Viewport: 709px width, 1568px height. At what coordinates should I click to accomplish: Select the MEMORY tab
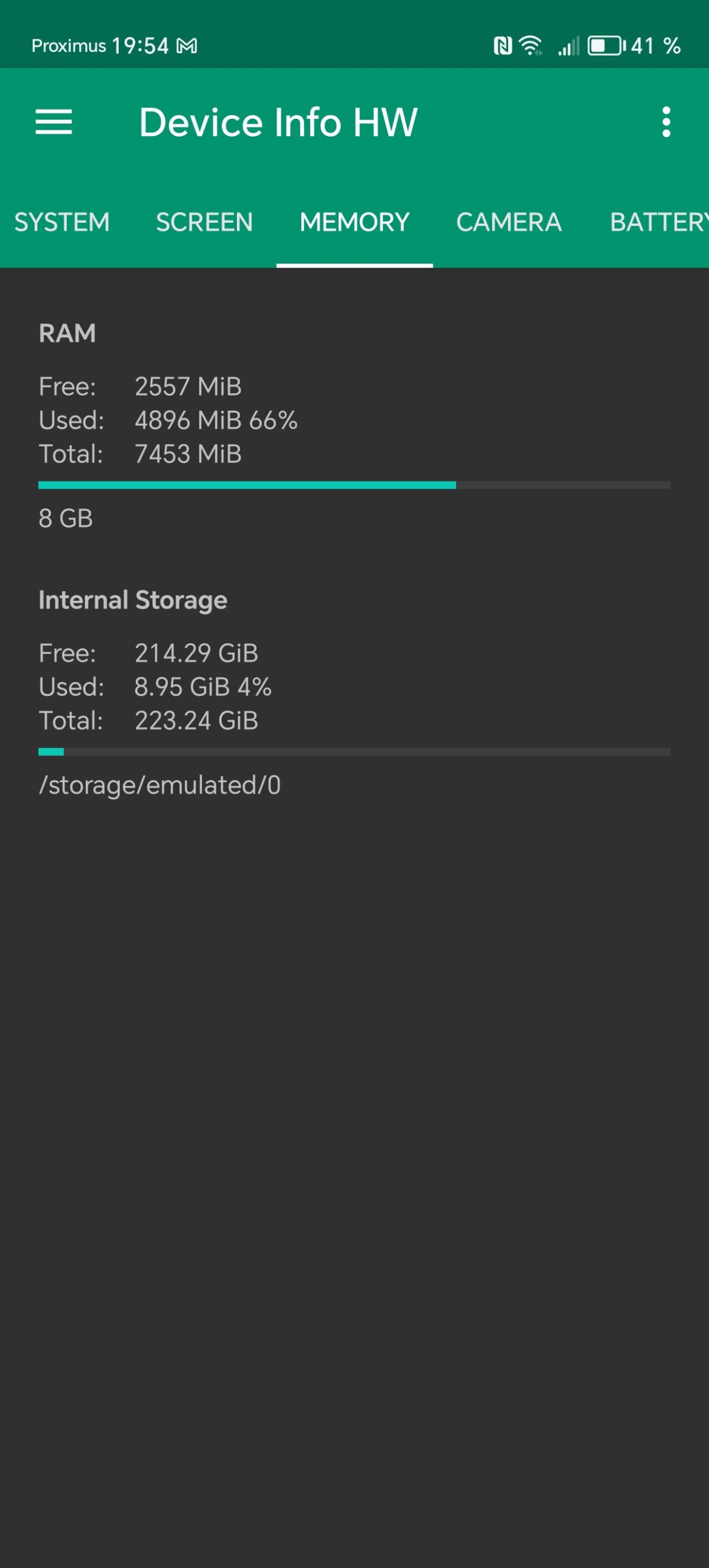354,222
